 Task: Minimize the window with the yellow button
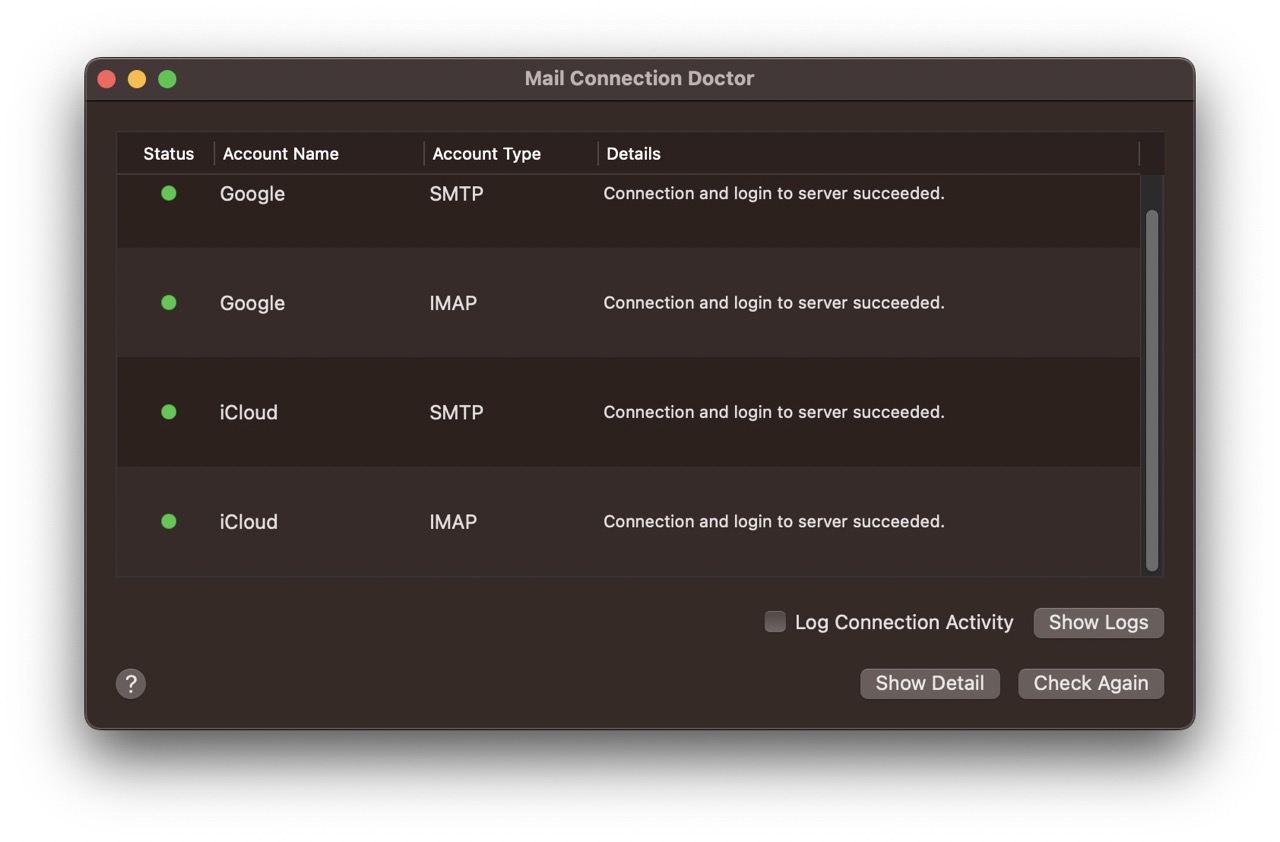[x=137, y=79]
